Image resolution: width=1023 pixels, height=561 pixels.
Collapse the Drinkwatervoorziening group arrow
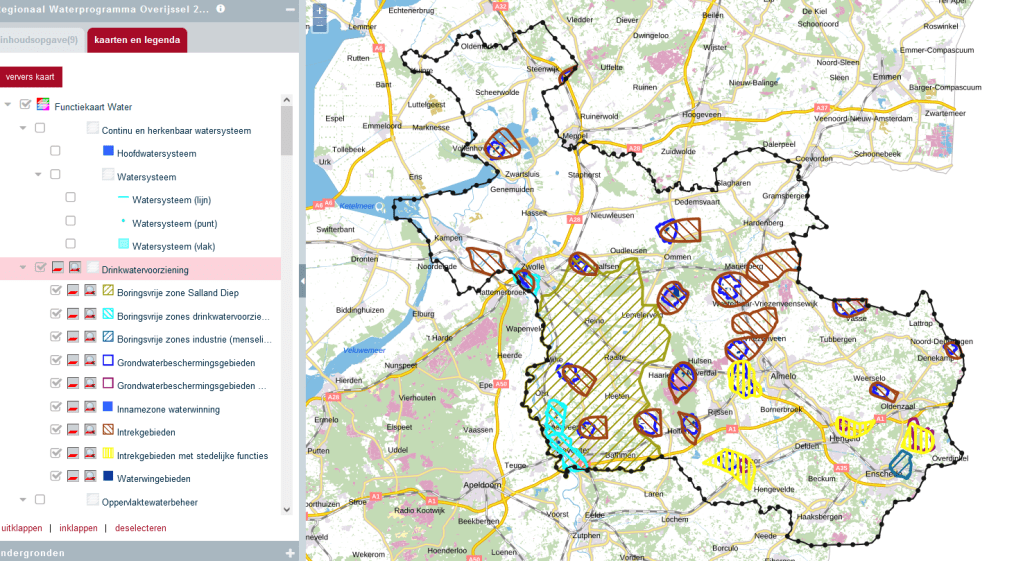(23, 269)
